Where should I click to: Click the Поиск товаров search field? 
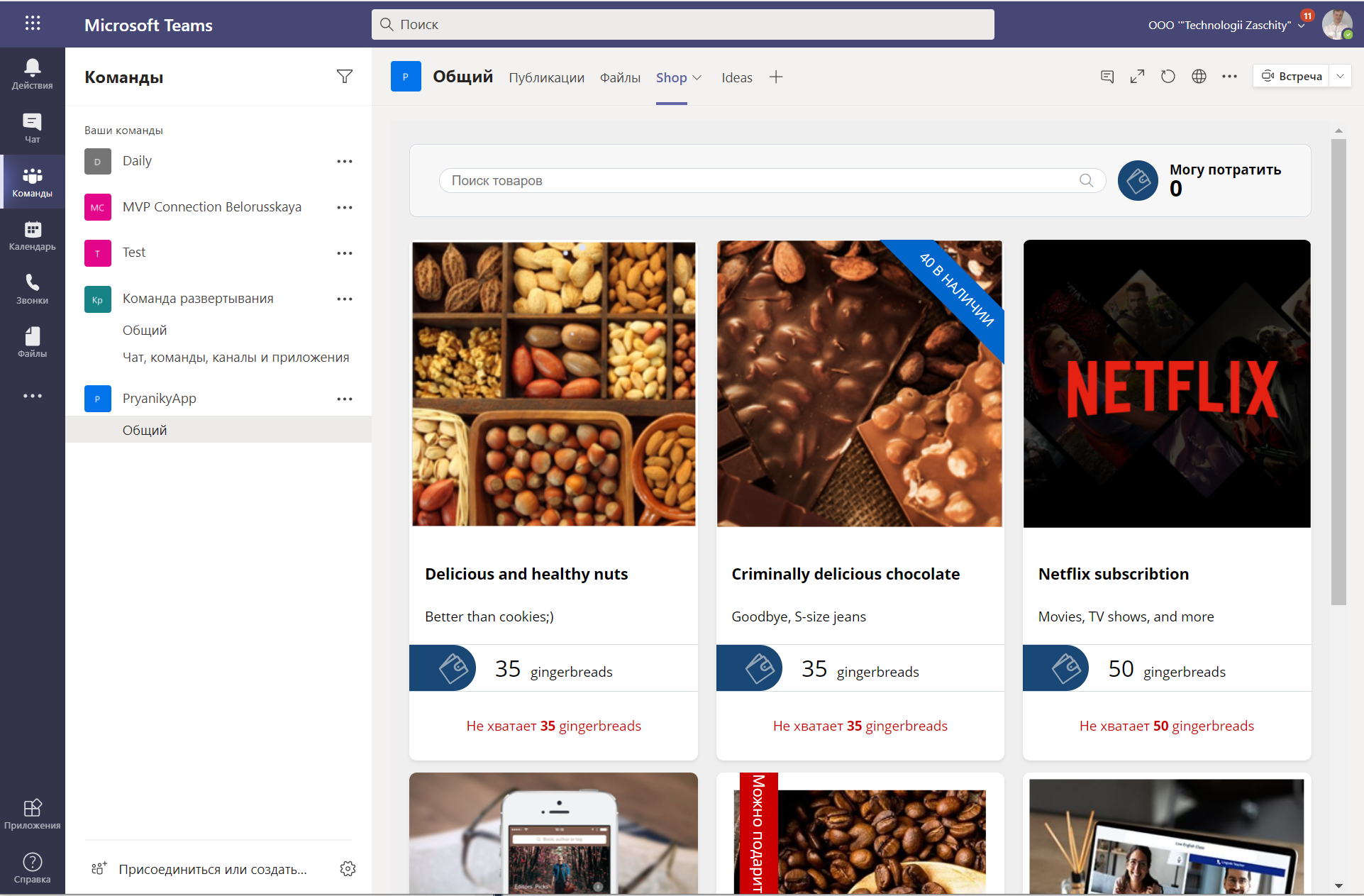click(772, 180)
